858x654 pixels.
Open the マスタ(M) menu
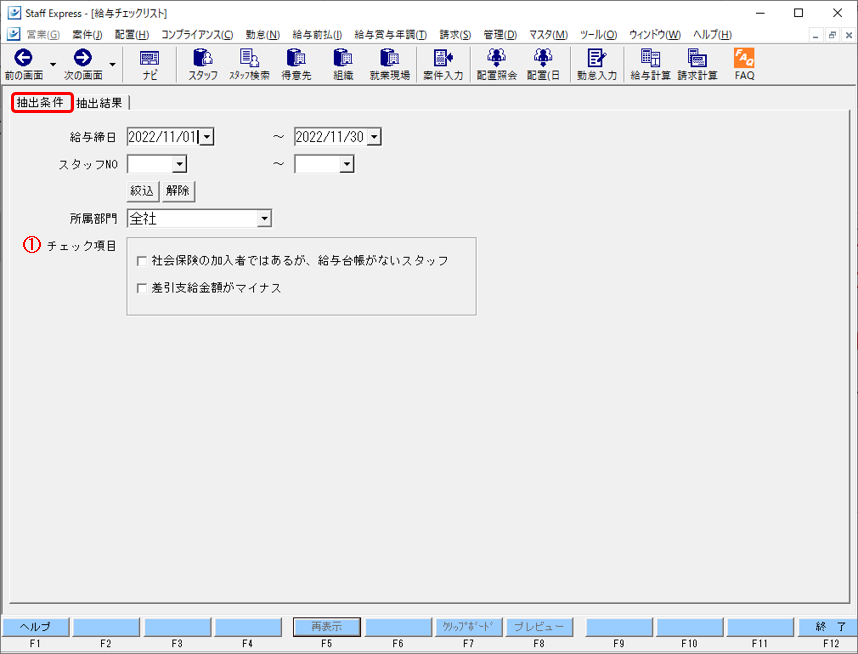(548, 35)
